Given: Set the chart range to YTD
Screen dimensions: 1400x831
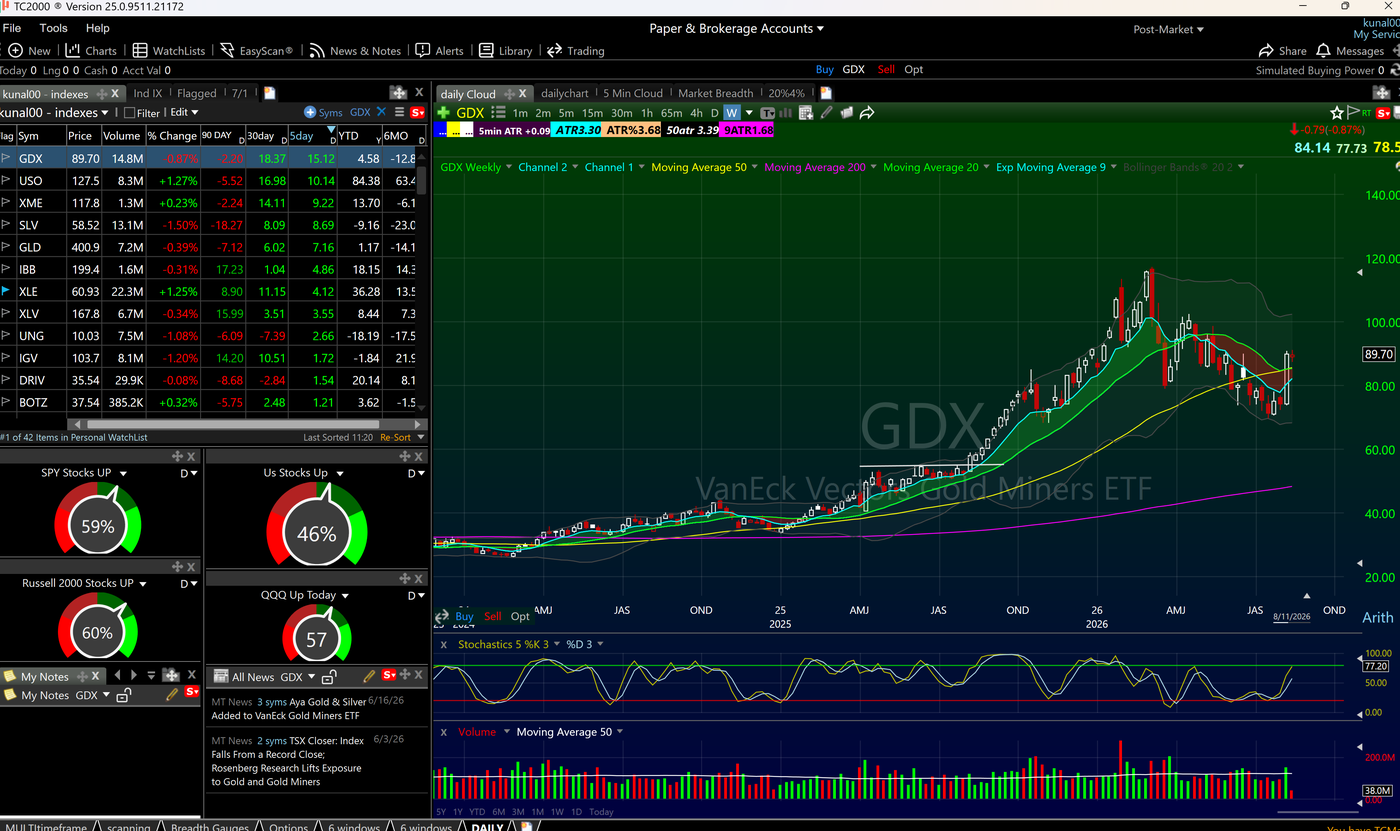Looking at the screenshot, I should [x=476, y=812].
